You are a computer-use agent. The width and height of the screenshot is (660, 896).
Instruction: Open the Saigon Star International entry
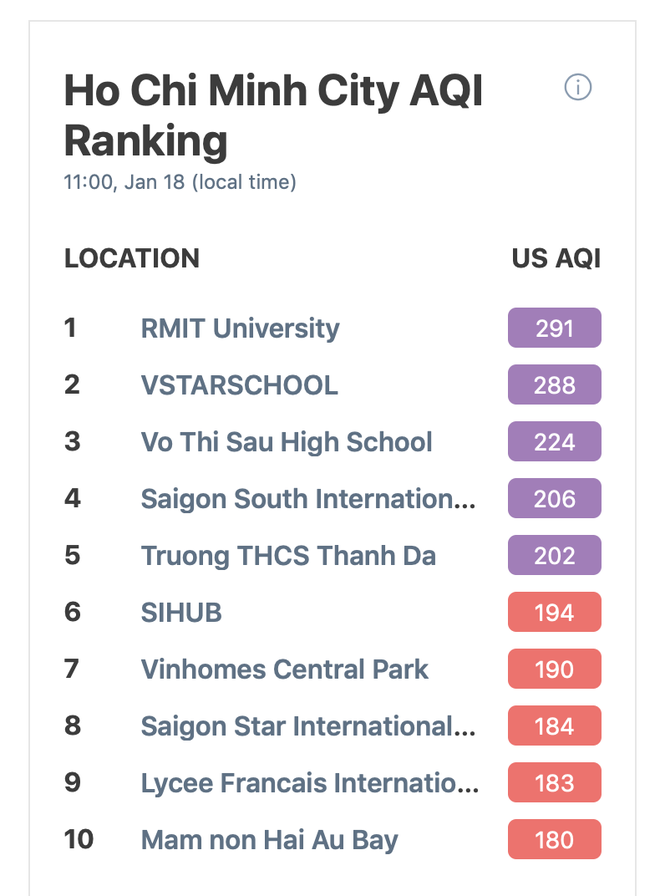(308, 726)
